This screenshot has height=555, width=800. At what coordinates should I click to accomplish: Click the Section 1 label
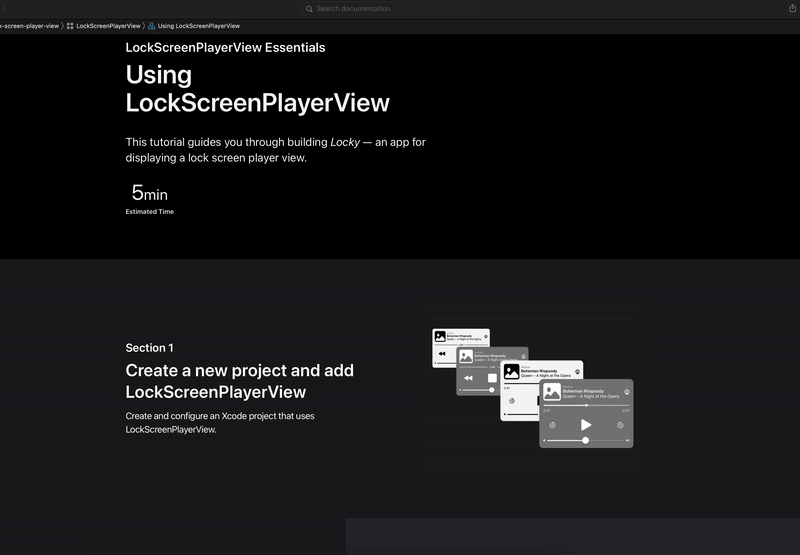149,348
